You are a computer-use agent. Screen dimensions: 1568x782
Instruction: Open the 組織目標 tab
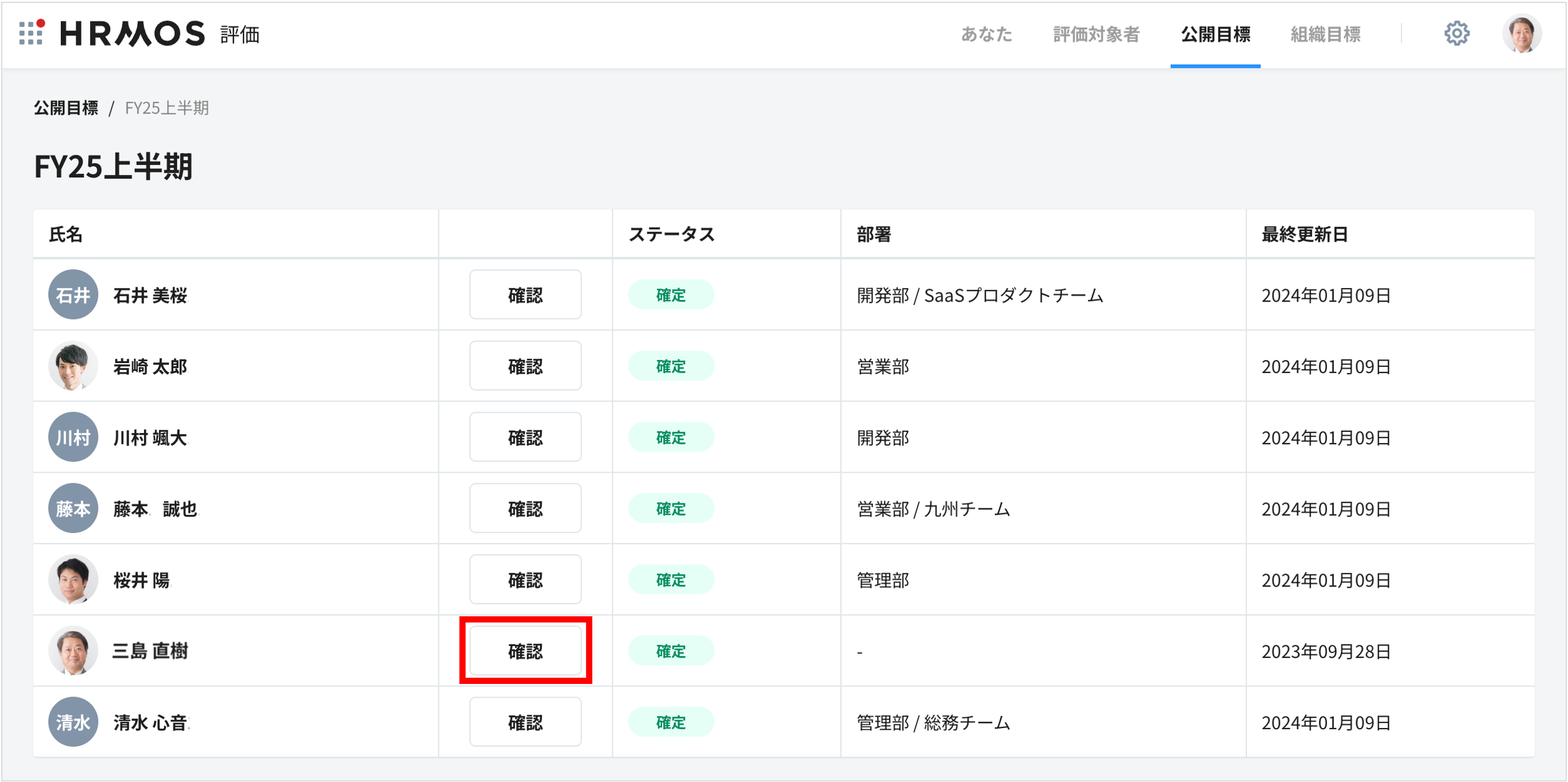pos(1325,34)
